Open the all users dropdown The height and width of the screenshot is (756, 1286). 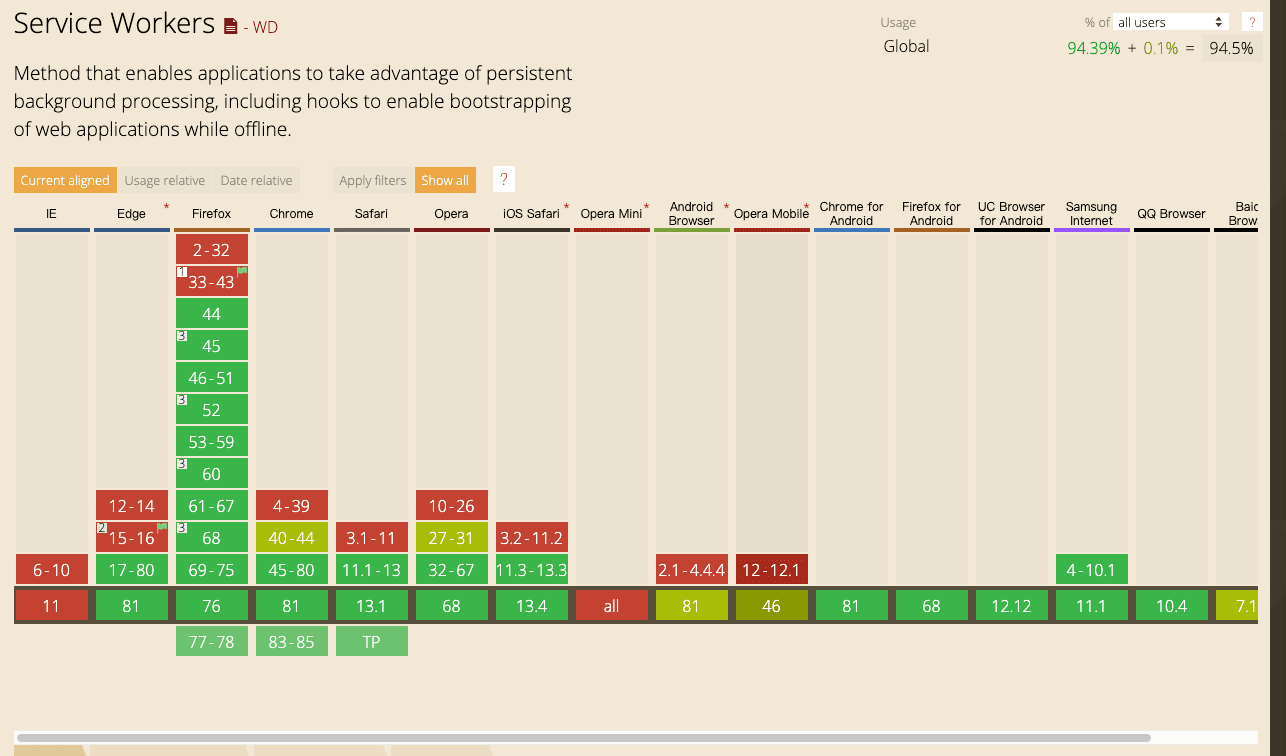[x=1172, y=22]
